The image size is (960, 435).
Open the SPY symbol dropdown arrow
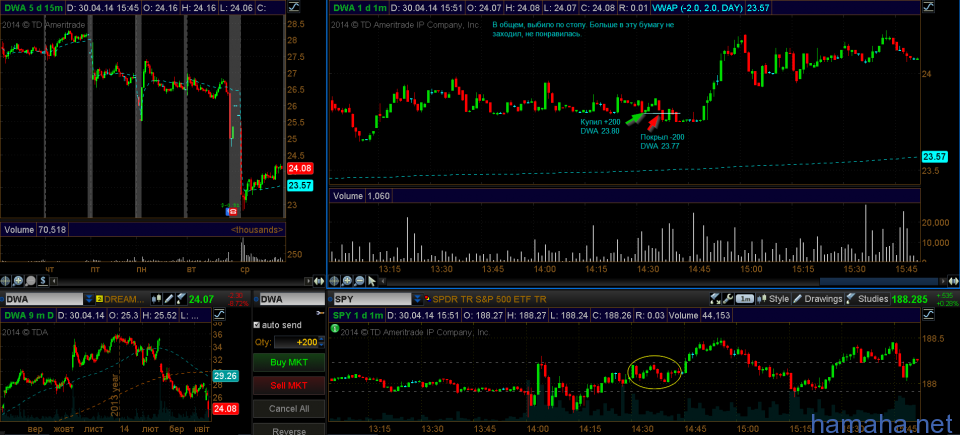click(417, 299)
